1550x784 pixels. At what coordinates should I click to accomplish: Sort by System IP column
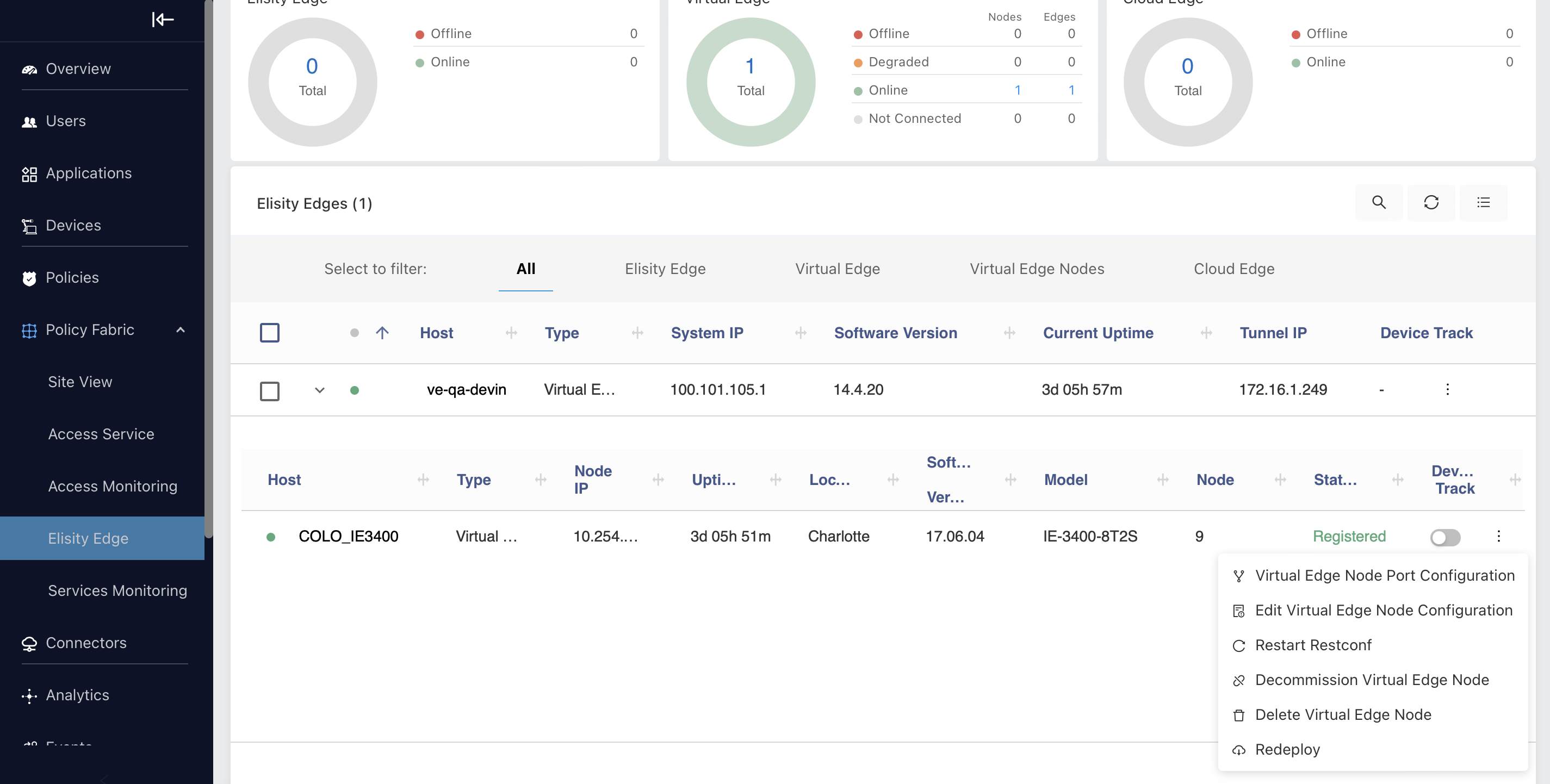point(707,333)
